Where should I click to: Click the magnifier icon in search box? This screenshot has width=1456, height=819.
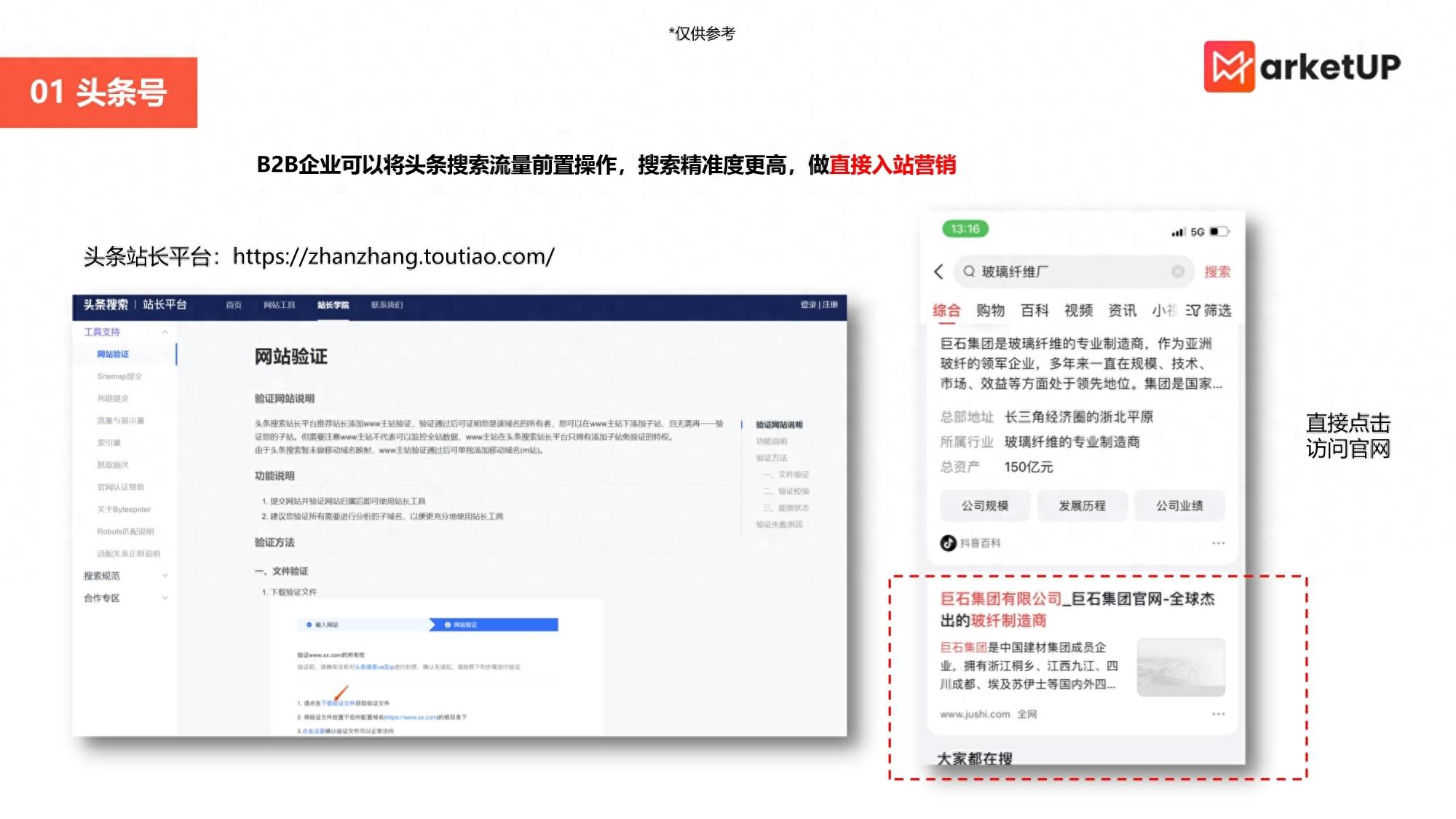pyautogui.click(x=969, y=272)
